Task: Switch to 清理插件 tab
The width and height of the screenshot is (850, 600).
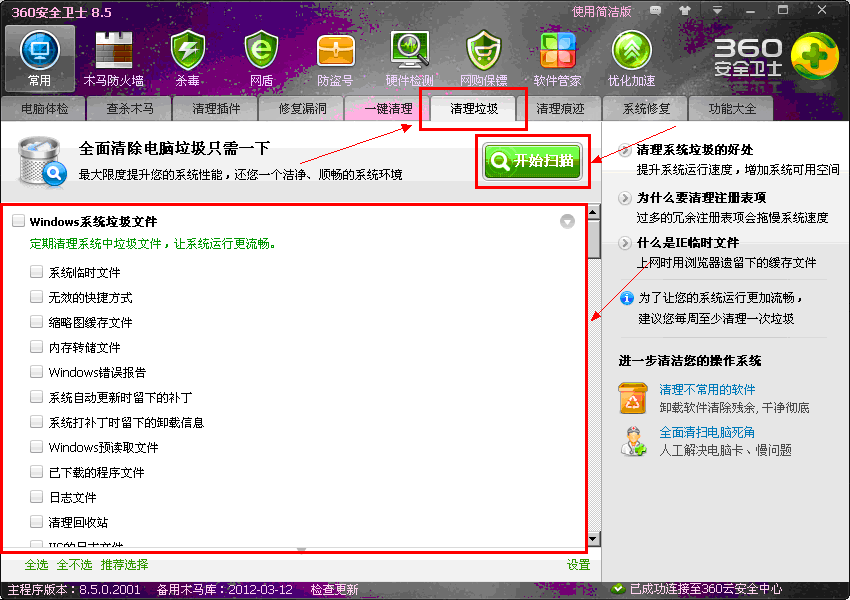Action: tap(216, 108)
